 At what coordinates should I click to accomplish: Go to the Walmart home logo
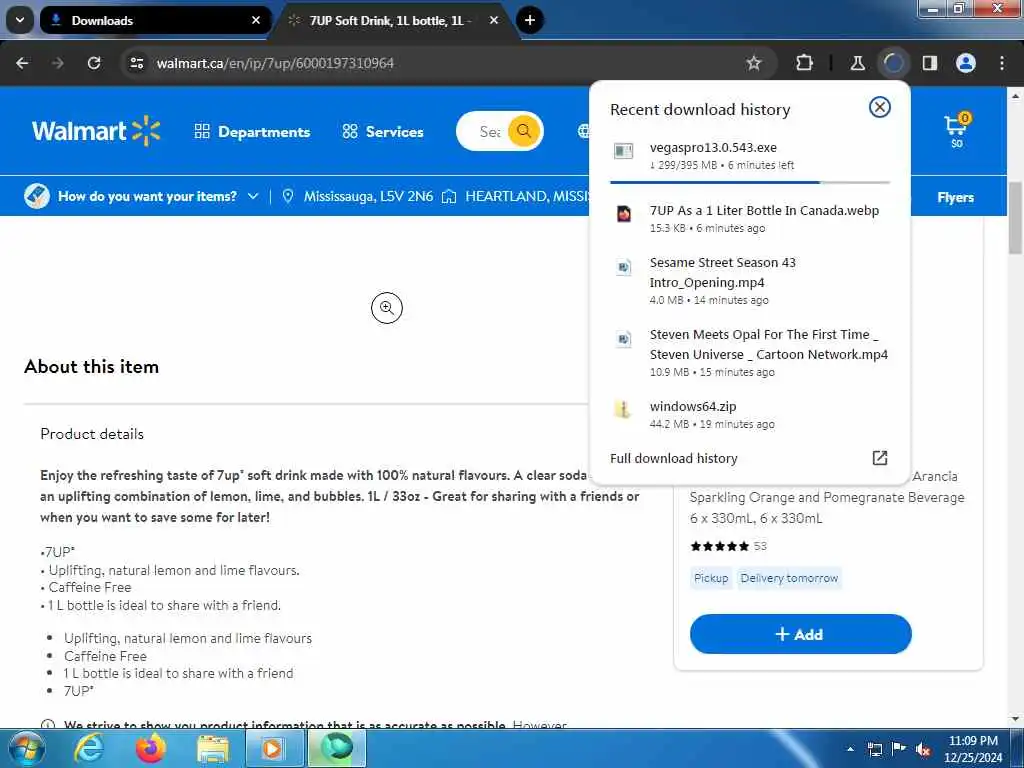96,131
